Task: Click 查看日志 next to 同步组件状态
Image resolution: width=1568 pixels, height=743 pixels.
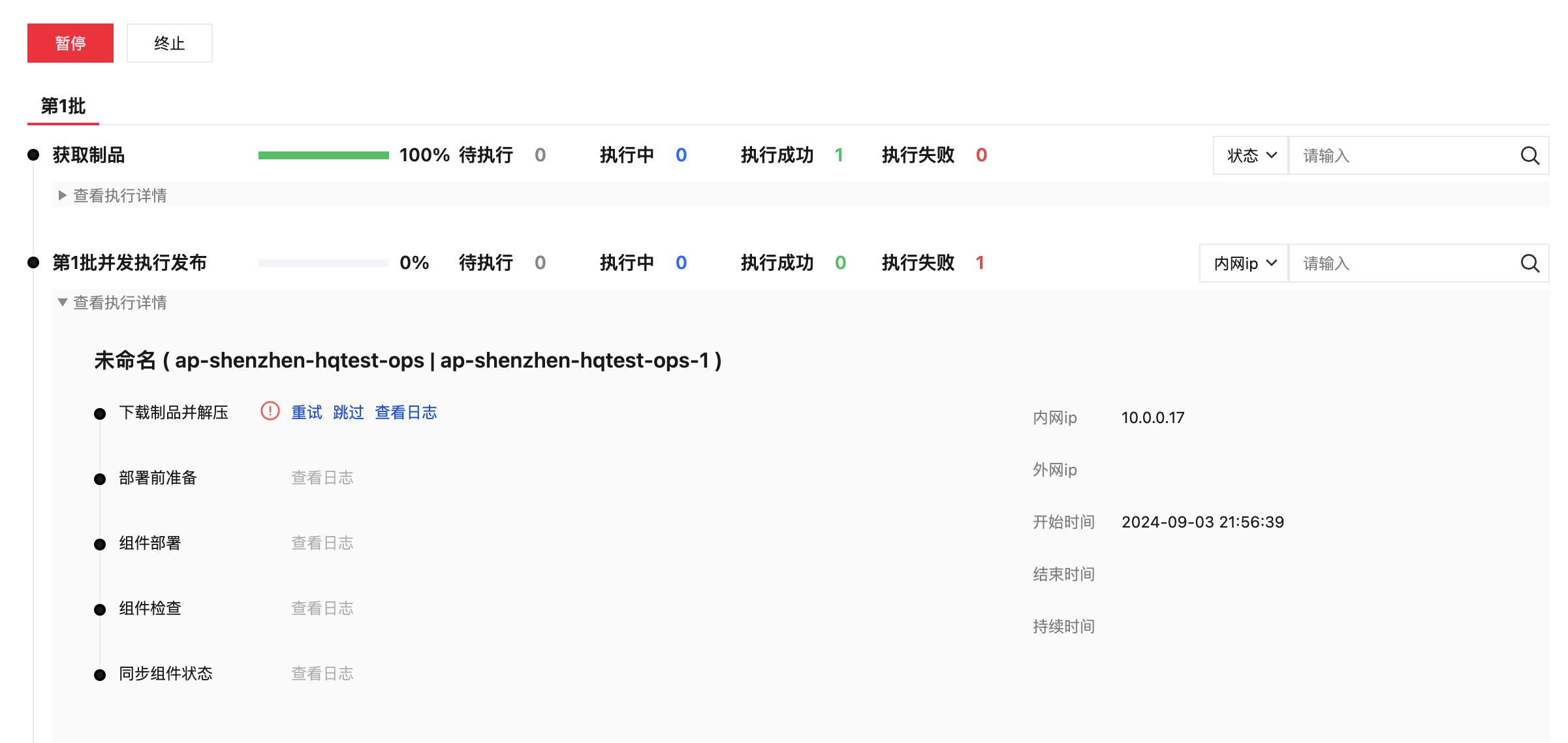Action: pyautogui.click(x=322, y=674)
